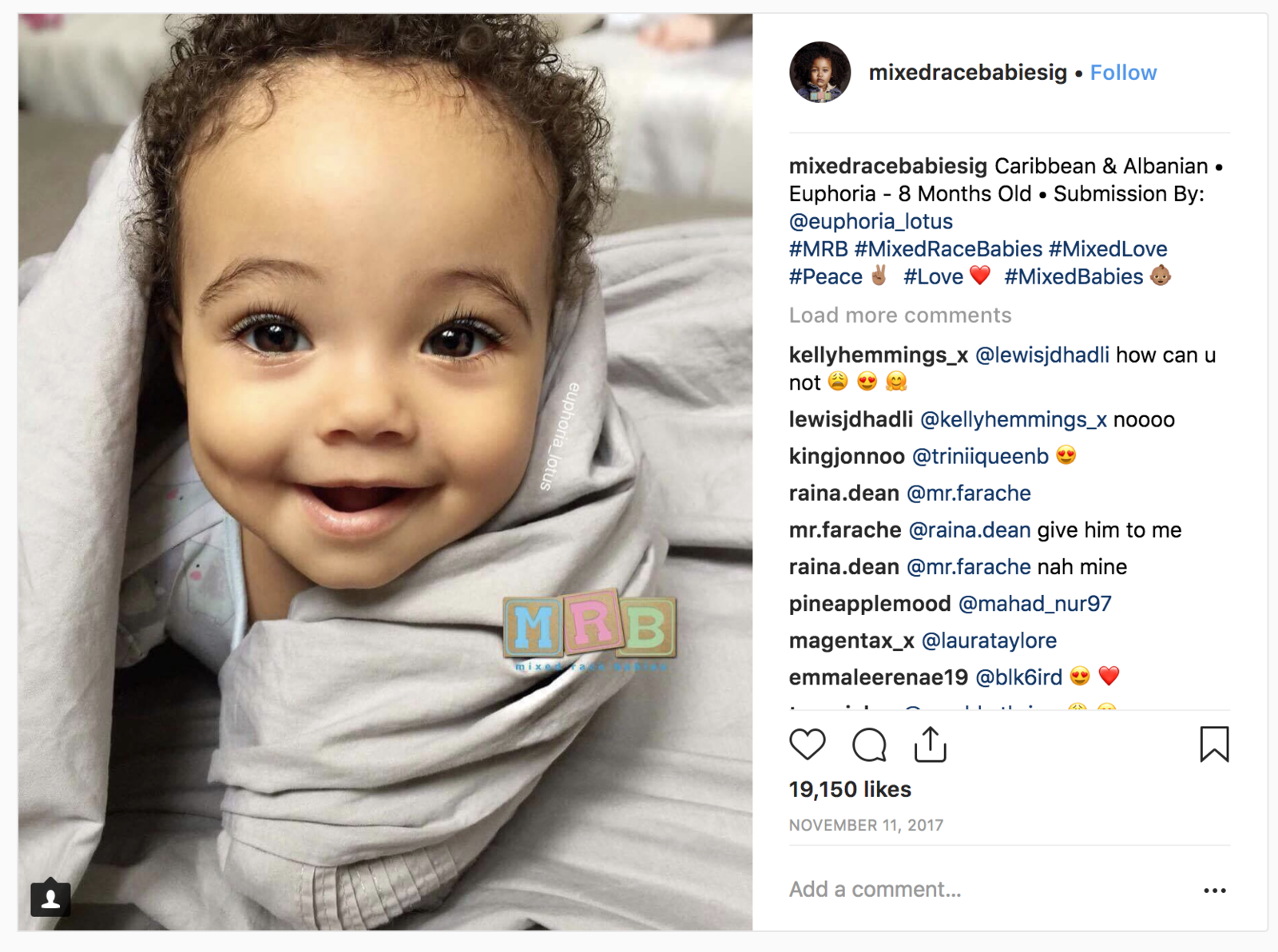View the 19,150 likes list

click(850, 789)
